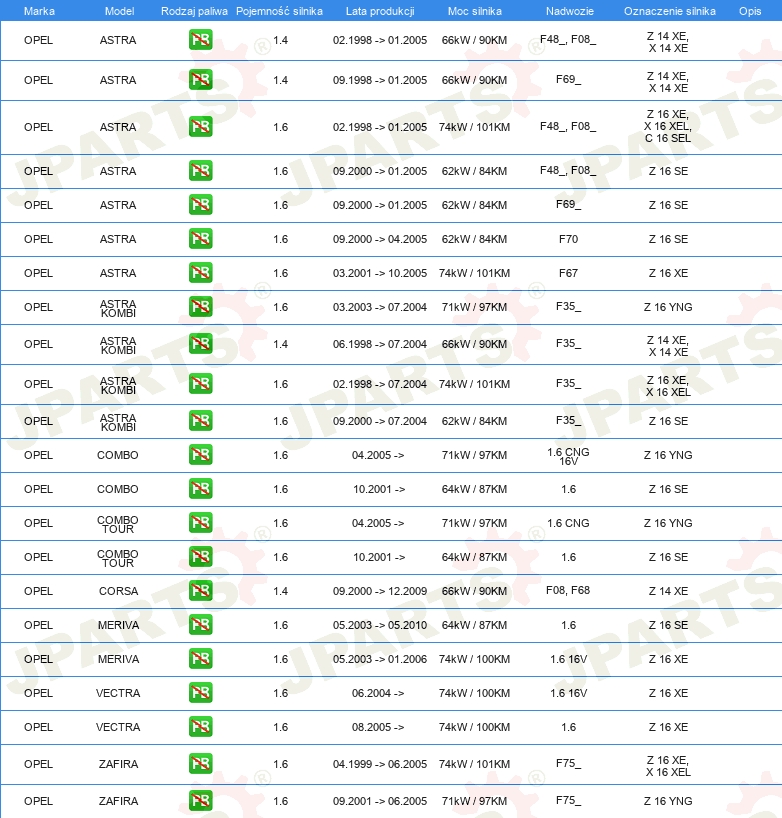This screenshot has height=818, width=782.
Task: Click the Z 16 YNG engine code for Combo Tour
Action: [x=668, y=523]
